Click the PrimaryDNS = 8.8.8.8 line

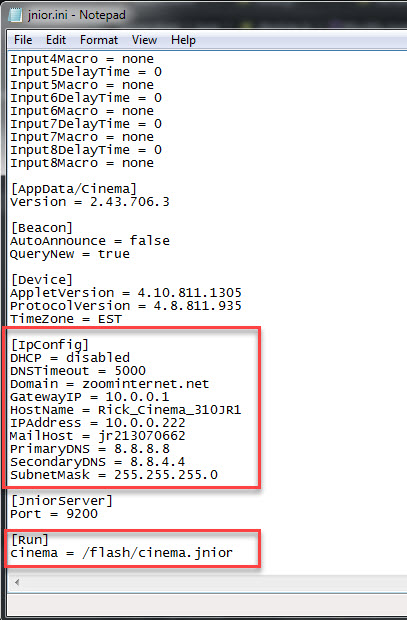90,449
